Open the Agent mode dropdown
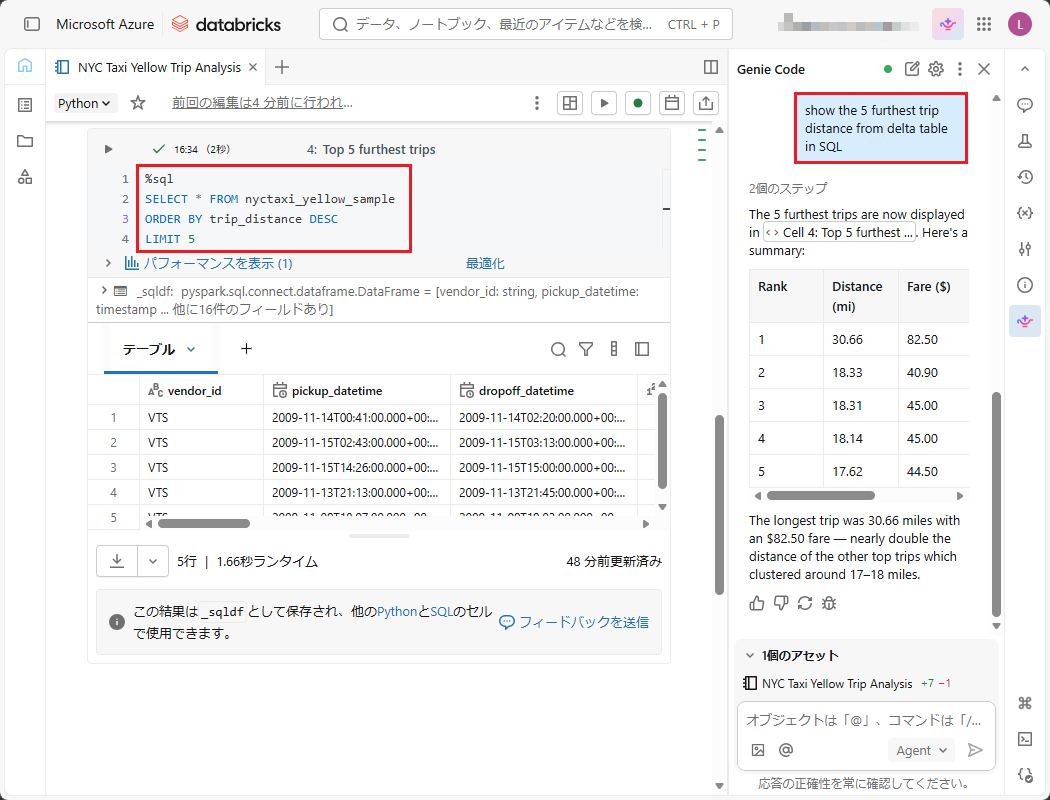 point(920,750)
